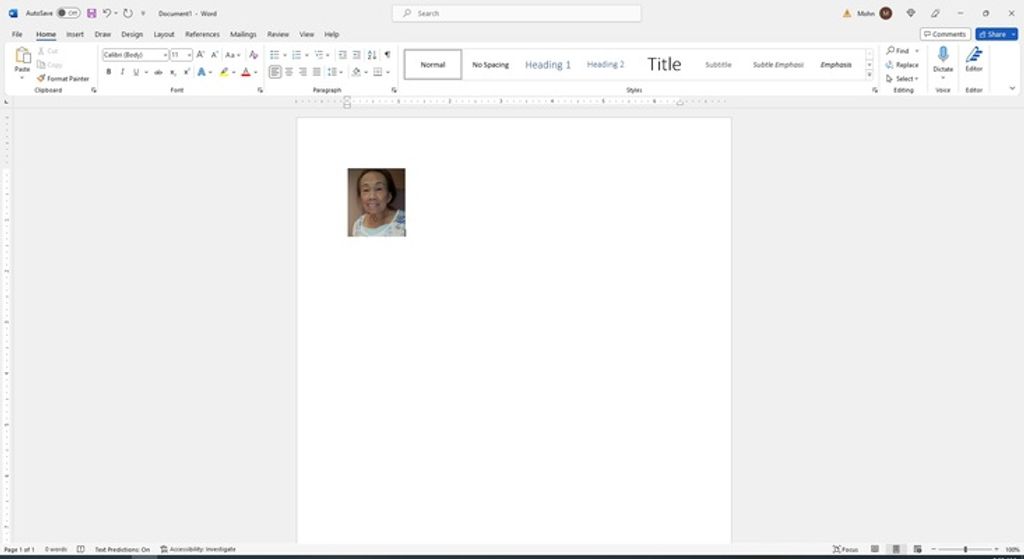
Task: Toggle Italic formatting
Action: 122,72
